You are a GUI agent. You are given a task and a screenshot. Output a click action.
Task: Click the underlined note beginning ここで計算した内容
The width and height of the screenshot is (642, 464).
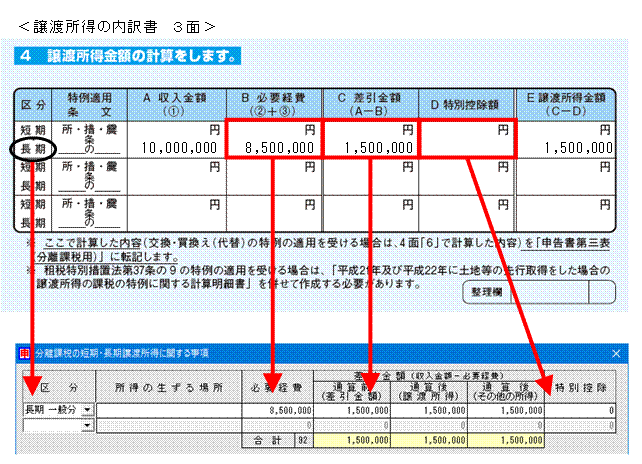[x=323, y=250]
